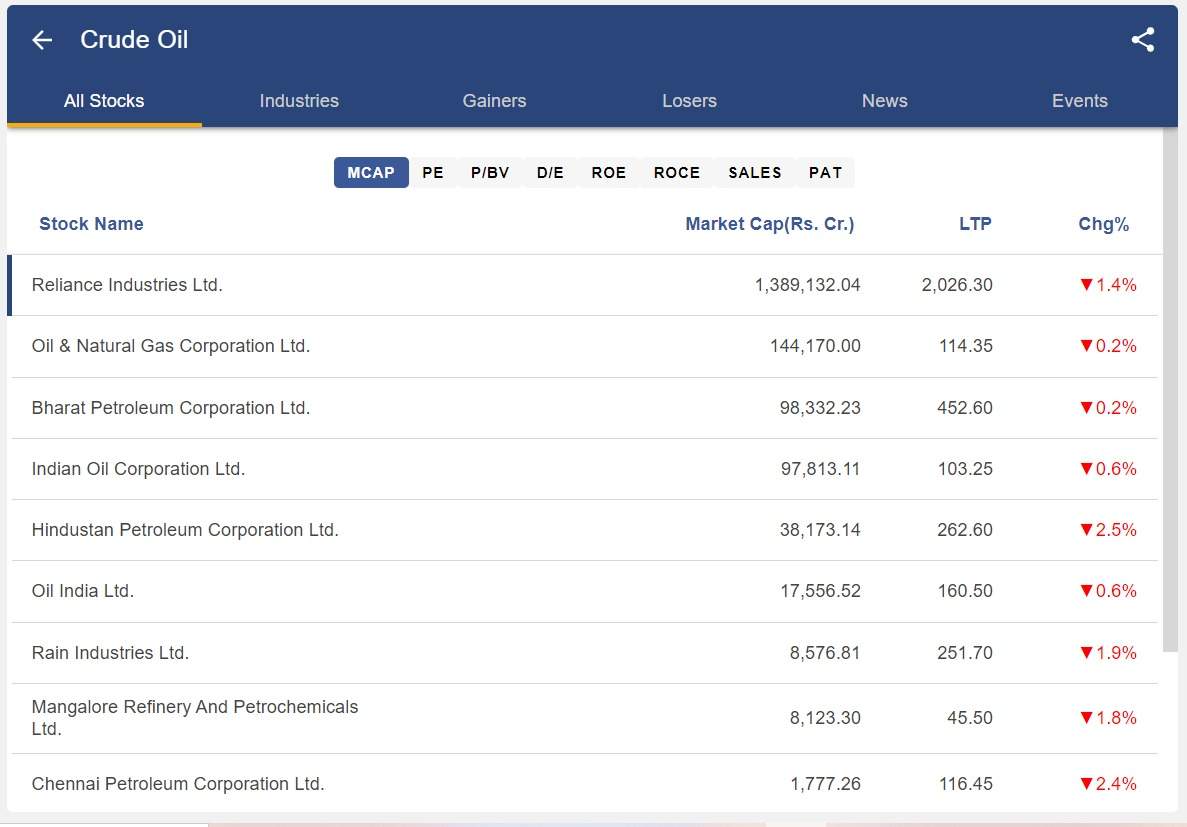The image size is (1187, 827).
Task: Select the D/E filter chip
Action: pos(550,172)
